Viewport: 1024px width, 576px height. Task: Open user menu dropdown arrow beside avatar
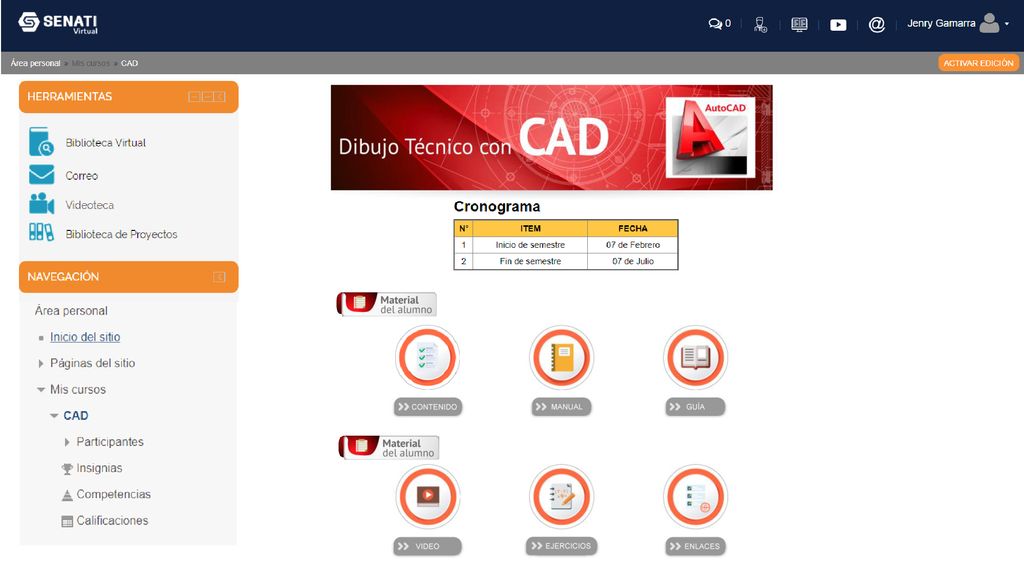click(1007, 24)
